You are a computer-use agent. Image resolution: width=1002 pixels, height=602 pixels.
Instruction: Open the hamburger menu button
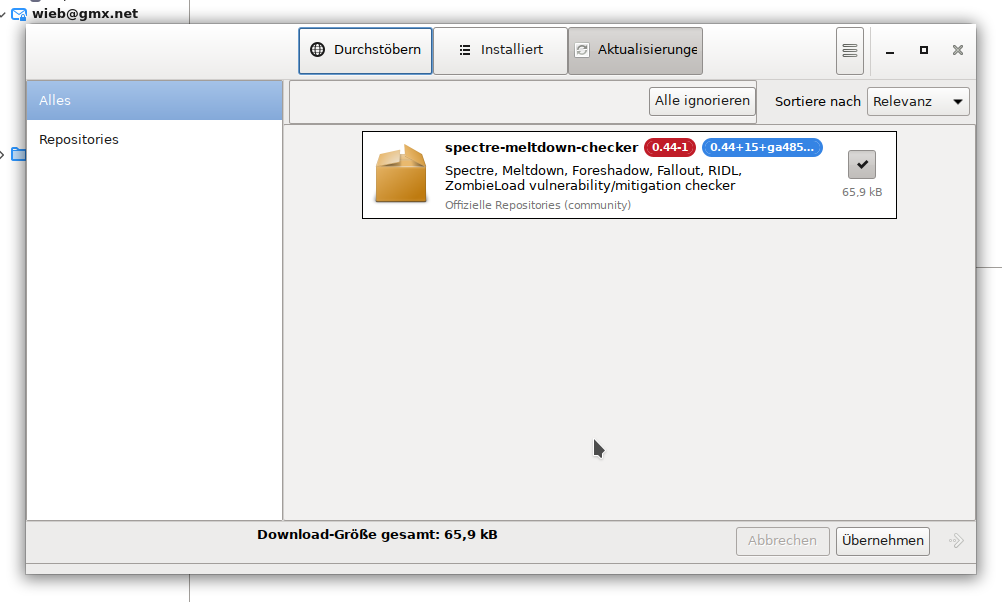pos(849,50)
